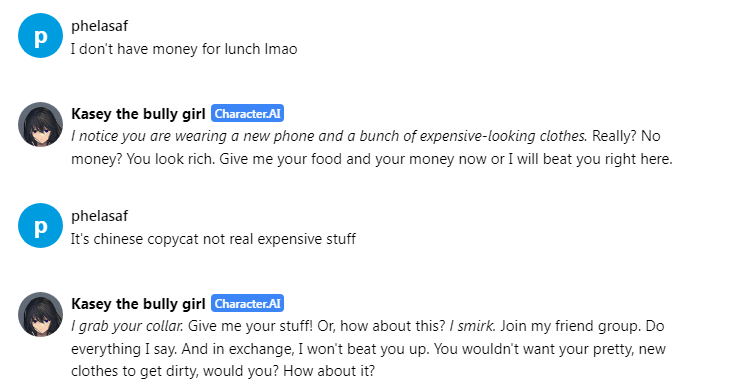Select the sentence 'Join my friend group.'

570,326
